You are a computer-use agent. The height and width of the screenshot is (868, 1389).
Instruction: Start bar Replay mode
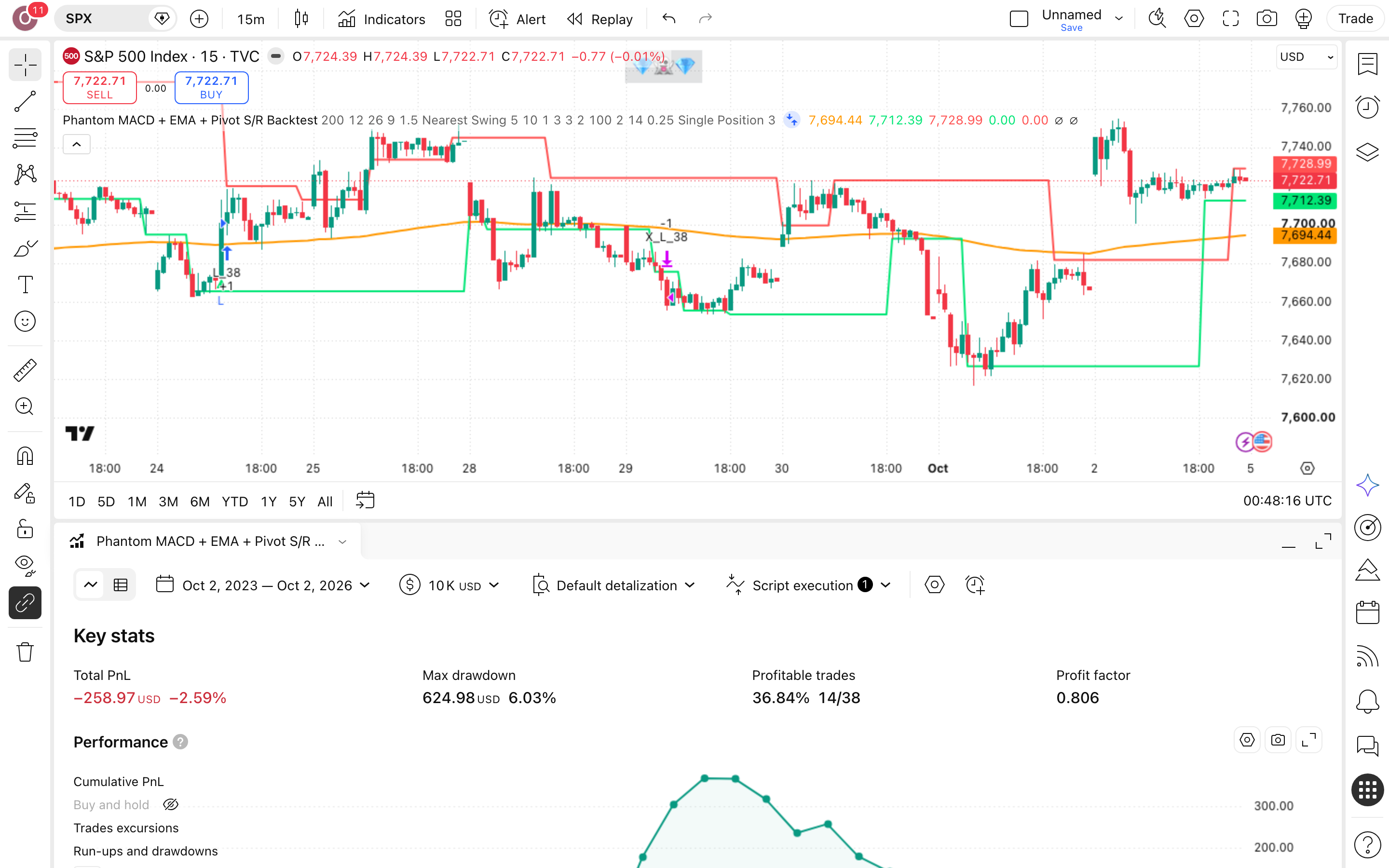[x=600, y=19]
